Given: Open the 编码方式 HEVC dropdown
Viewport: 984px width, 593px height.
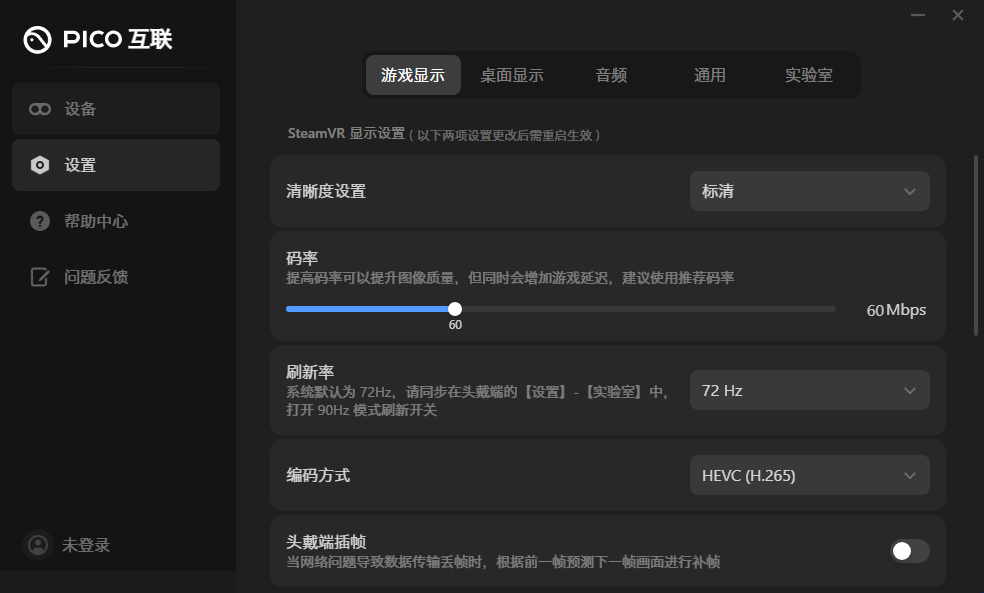Looking at the screenshot, I should point(809,475).
